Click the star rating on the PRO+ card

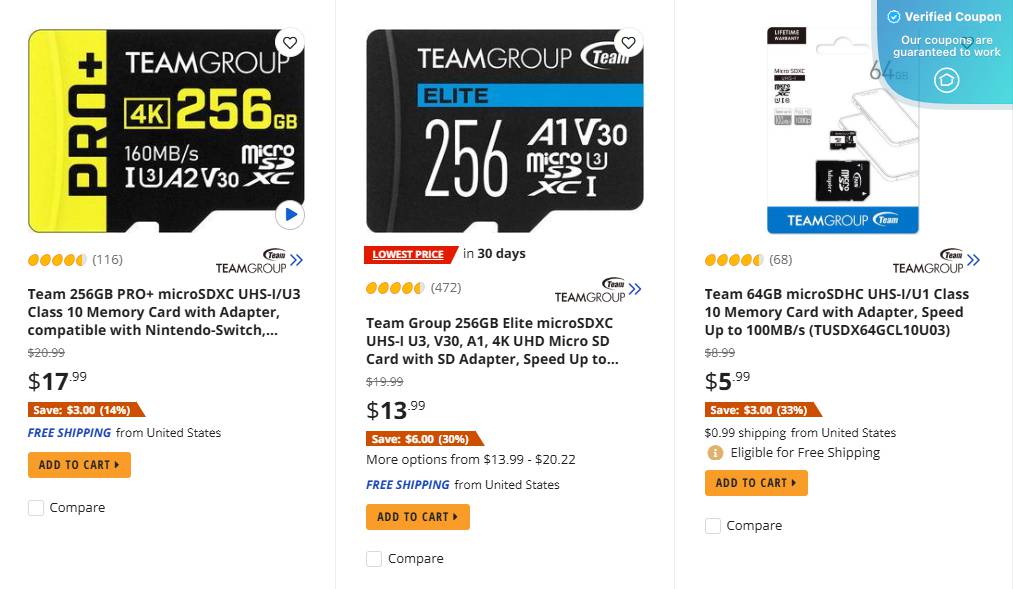point(55,259)
